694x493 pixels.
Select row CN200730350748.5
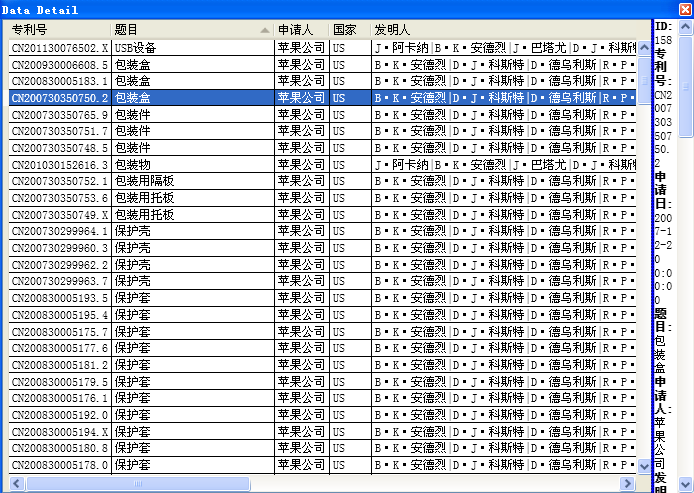click(322, 147)
